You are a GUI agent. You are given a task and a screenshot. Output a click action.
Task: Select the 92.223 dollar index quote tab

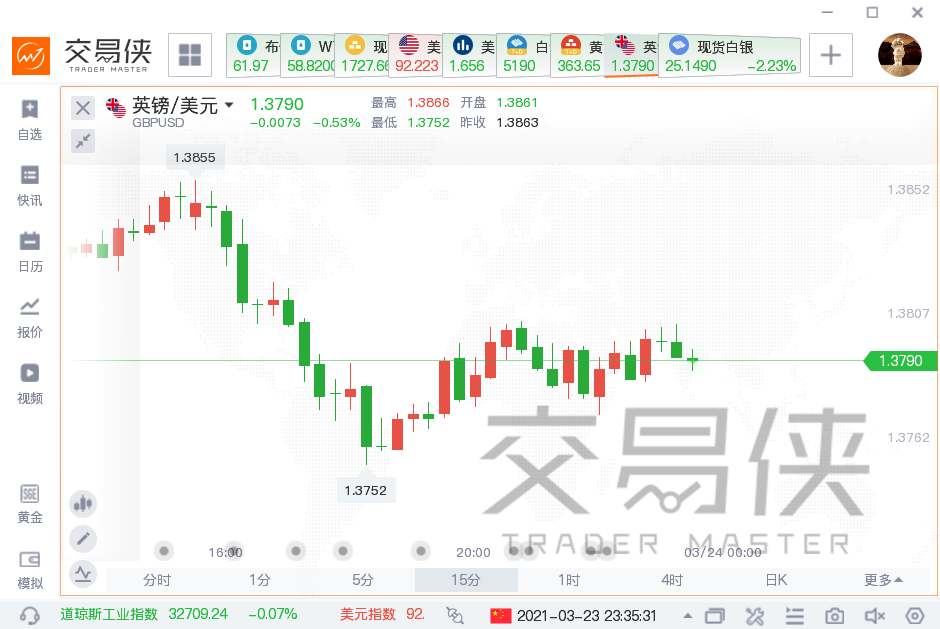pos(415,55)
